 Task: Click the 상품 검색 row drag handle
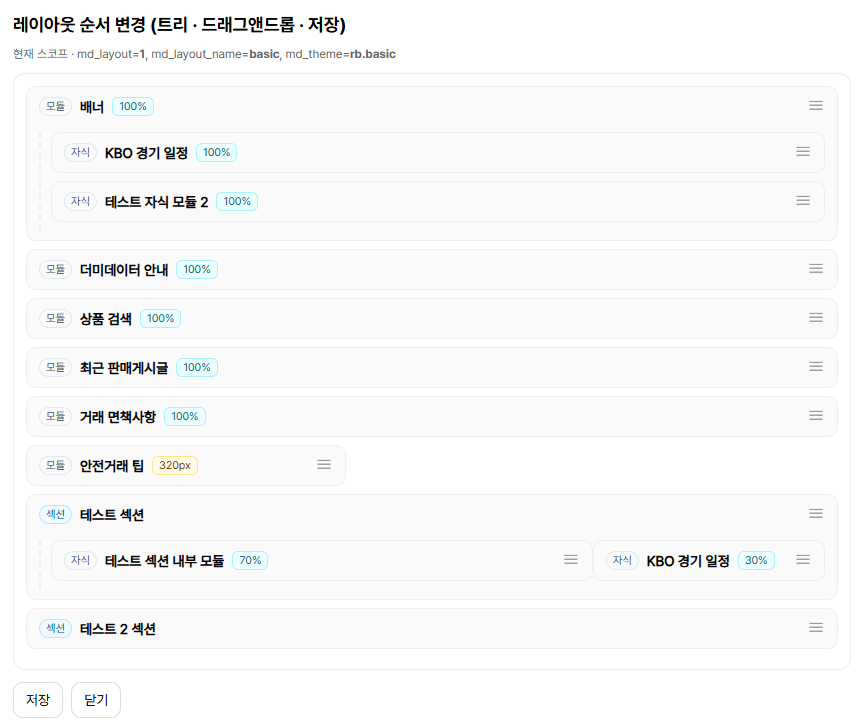click(816, 318)
